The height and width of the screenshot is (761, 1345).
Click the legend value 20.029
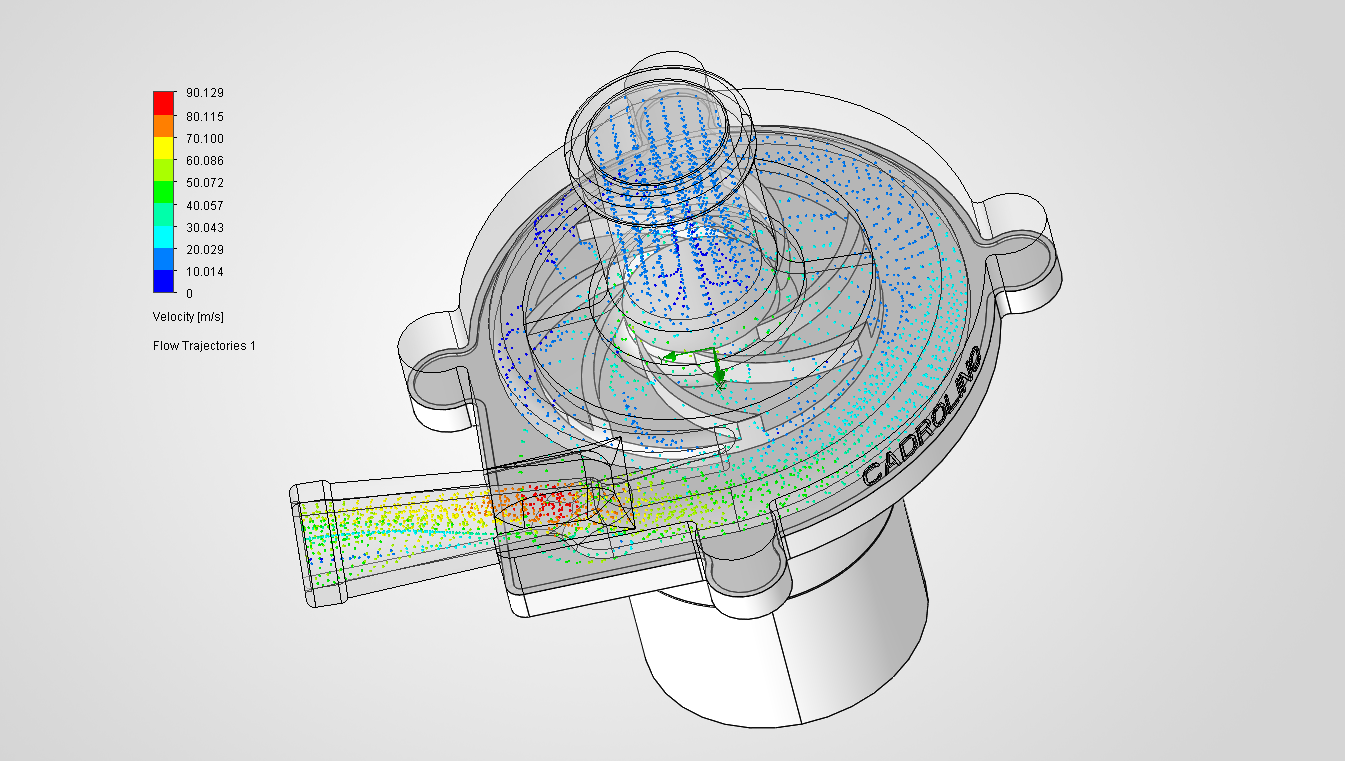click(x=204, y=249)
